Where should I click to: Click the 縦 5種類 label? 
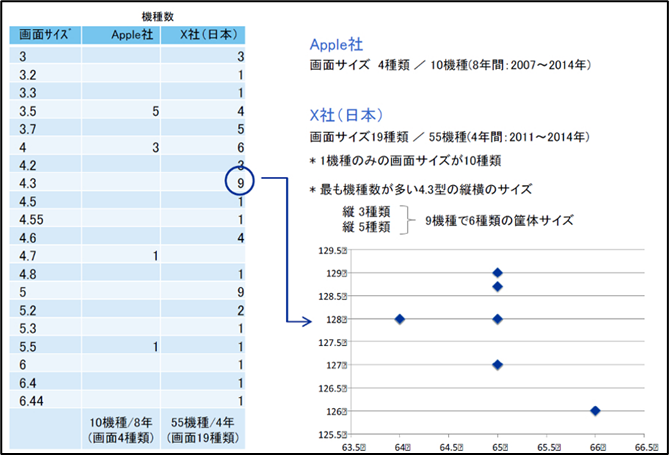[366, 227]
